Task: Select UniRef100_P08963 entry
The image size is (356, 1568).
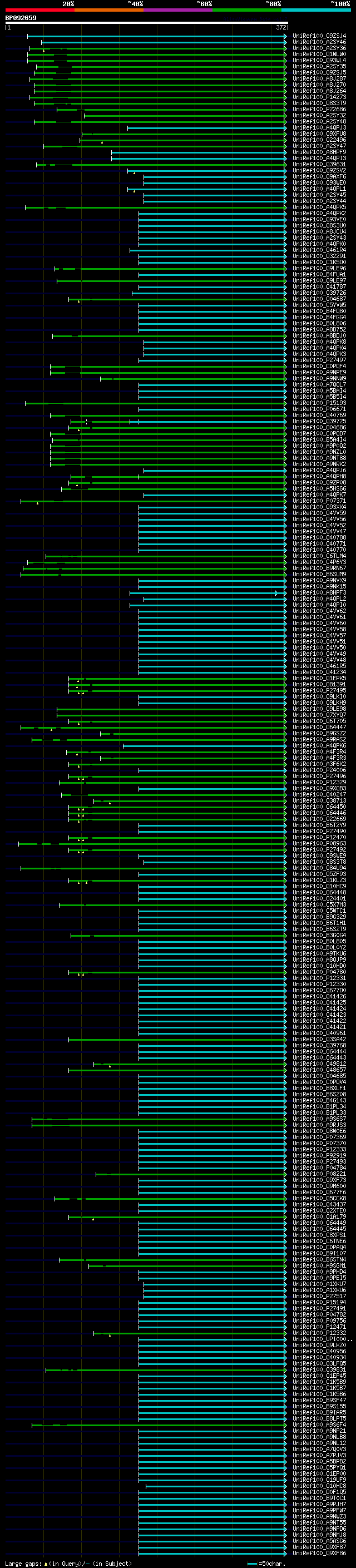Action: 319,843
